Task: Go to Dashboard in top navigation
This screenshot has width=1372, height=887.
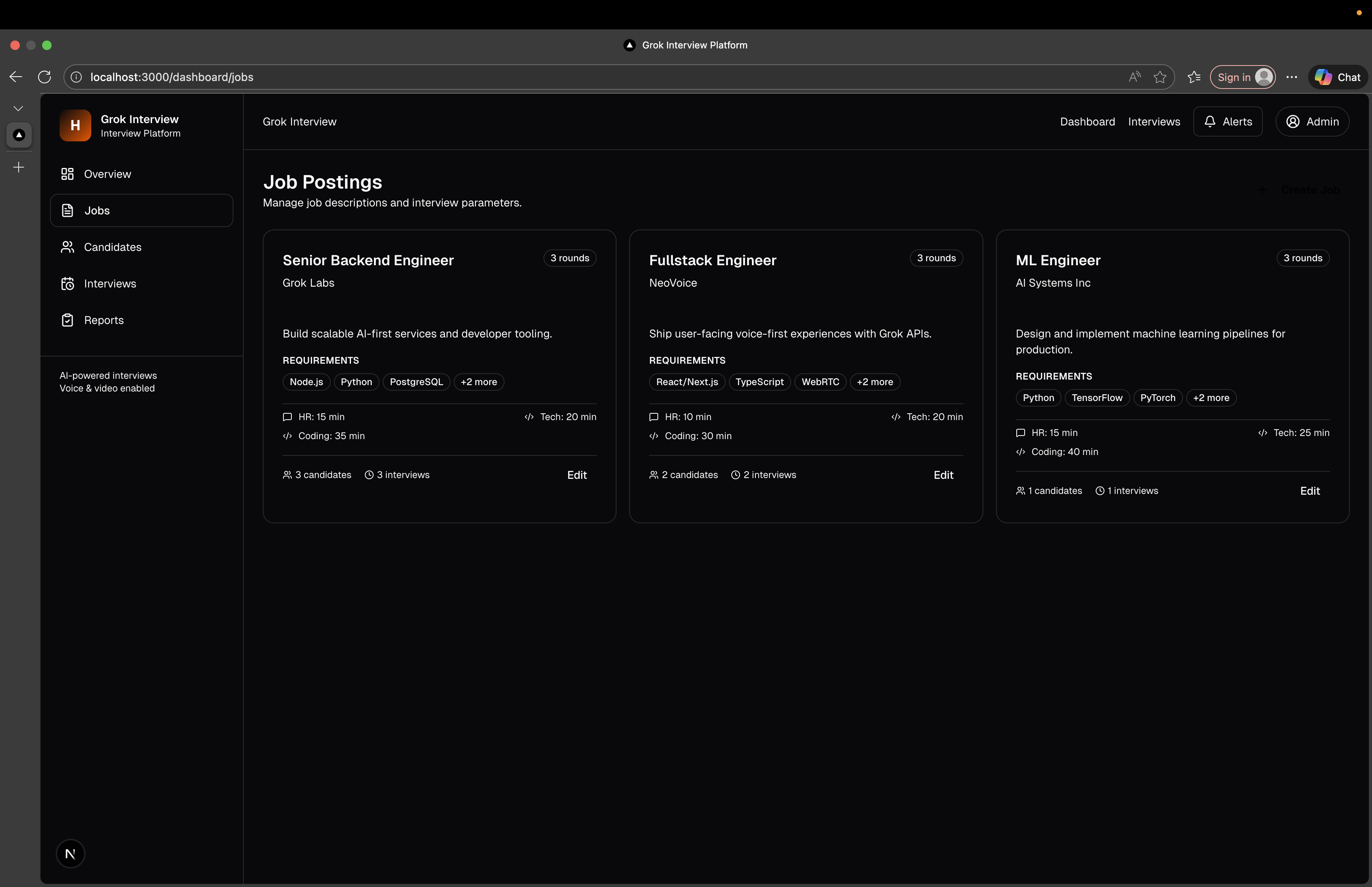Action: 1087,121
